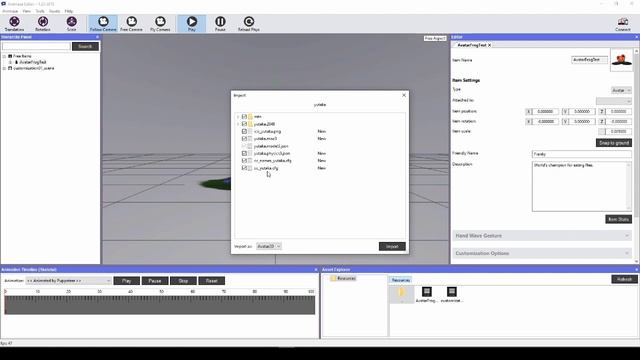Select the Scale tool
Screen dimensions: 640x360
point(71,24)
